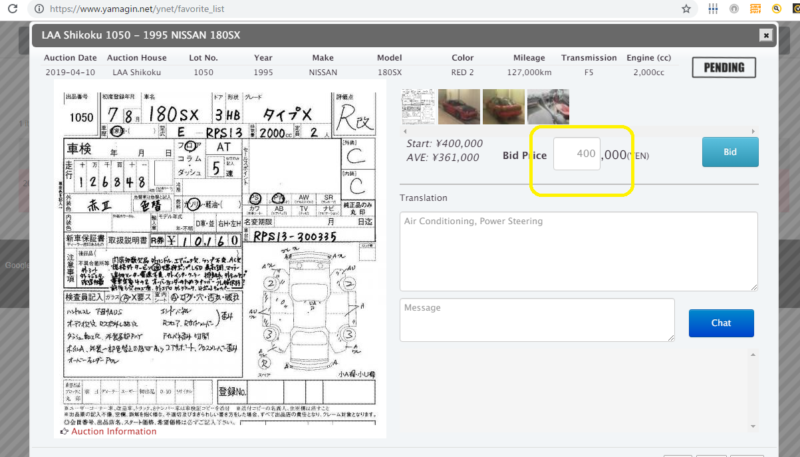Click the Message text box
The width and height of the screenshot is (800, 457).
coord(537,320)
